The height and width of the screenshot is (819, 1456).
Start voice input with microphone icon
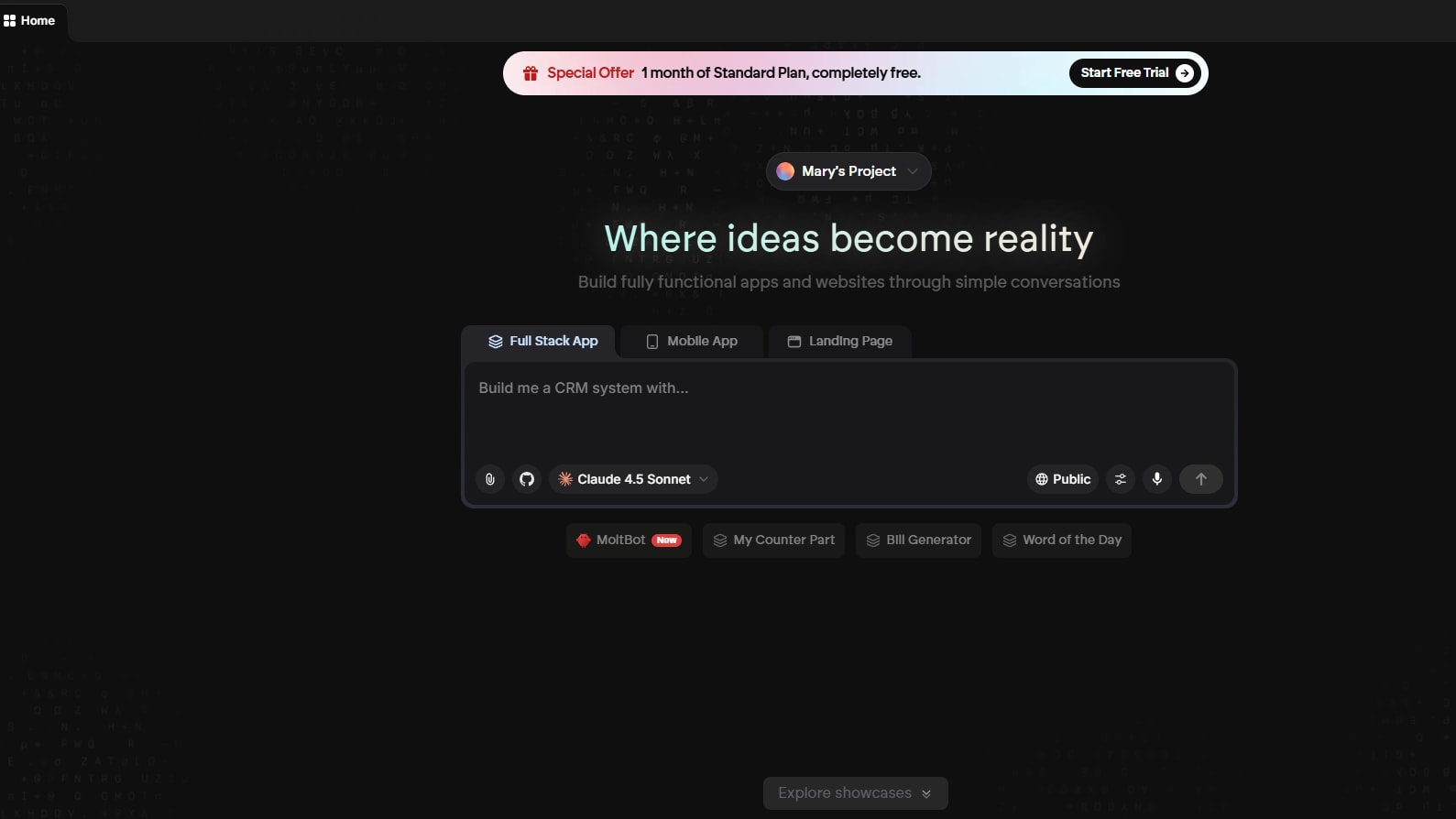coord(1157,479)
